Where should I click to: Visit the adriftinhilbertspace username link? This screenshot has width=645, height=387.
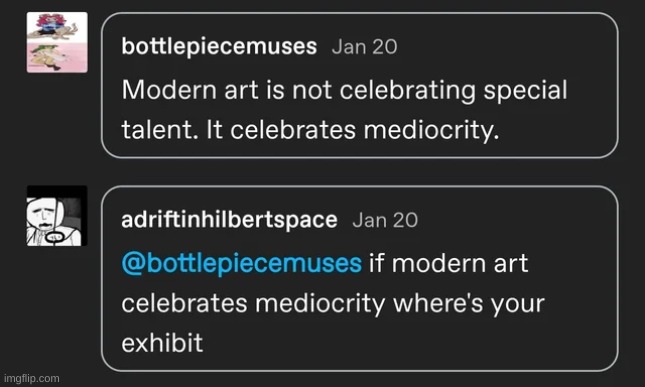[x=229, y=220]
